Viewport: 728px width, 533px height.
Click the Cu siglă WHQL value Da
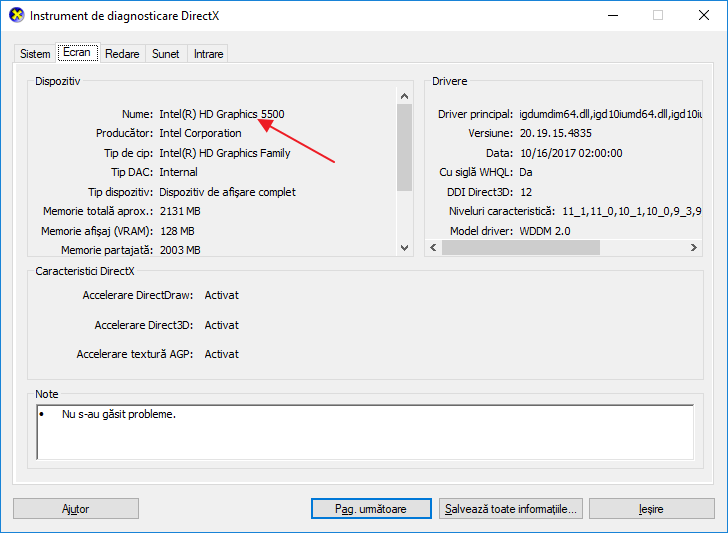[526, 172]
